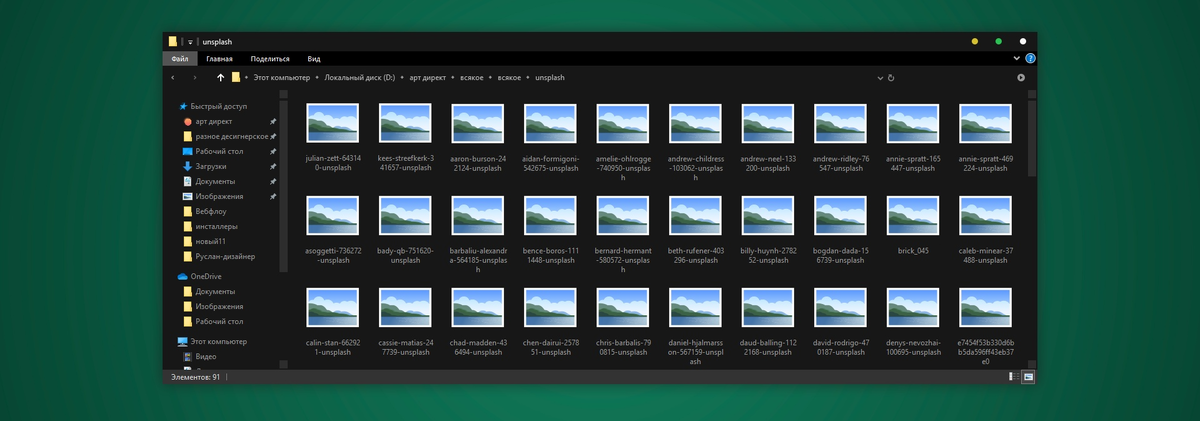The image size is (1200, 421).
Task: Open Загрузки downloads in sidebar
Action: [204, 166]
